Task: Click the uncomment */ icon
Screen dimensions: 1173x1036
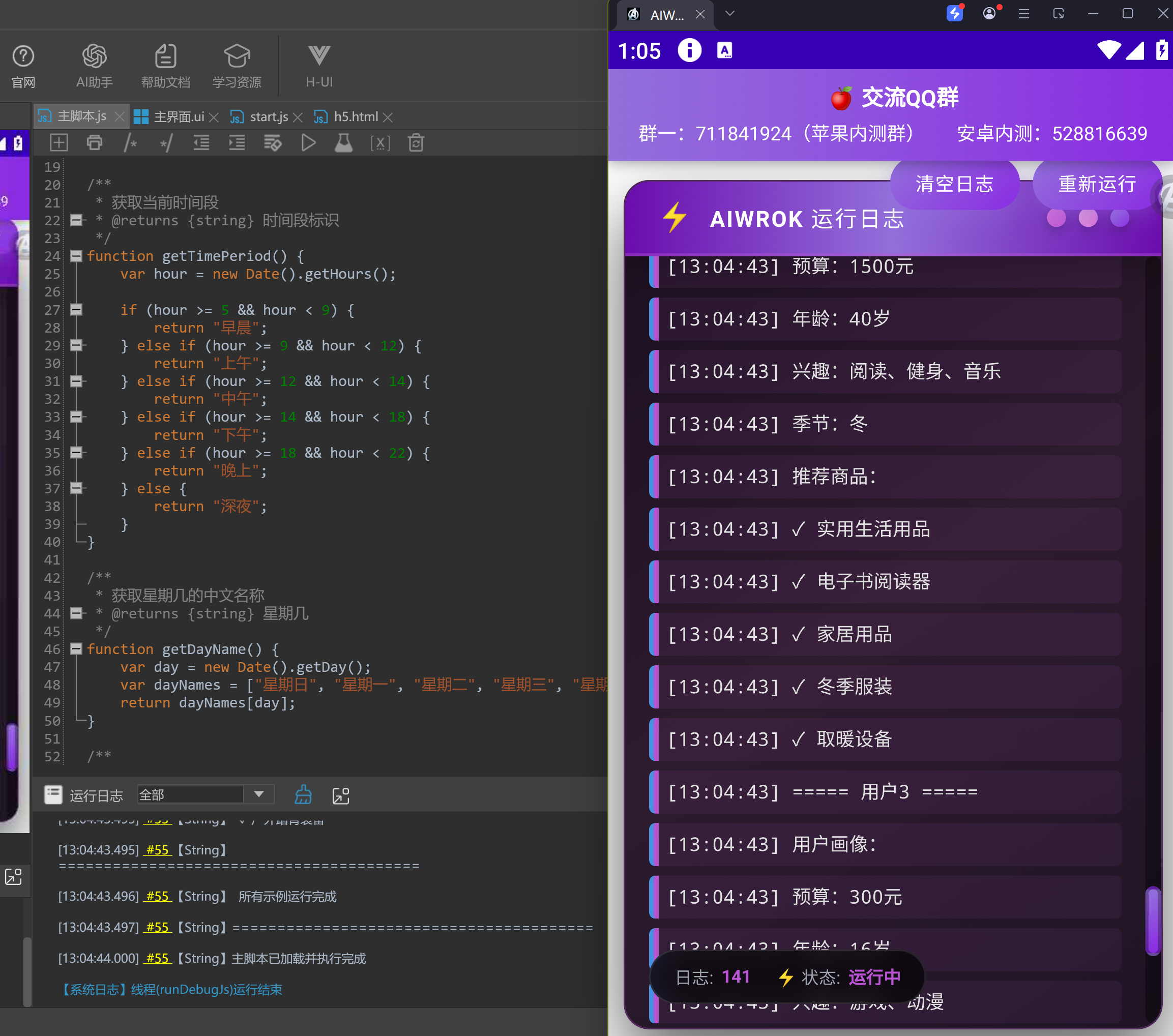Action: click(166, 142)
